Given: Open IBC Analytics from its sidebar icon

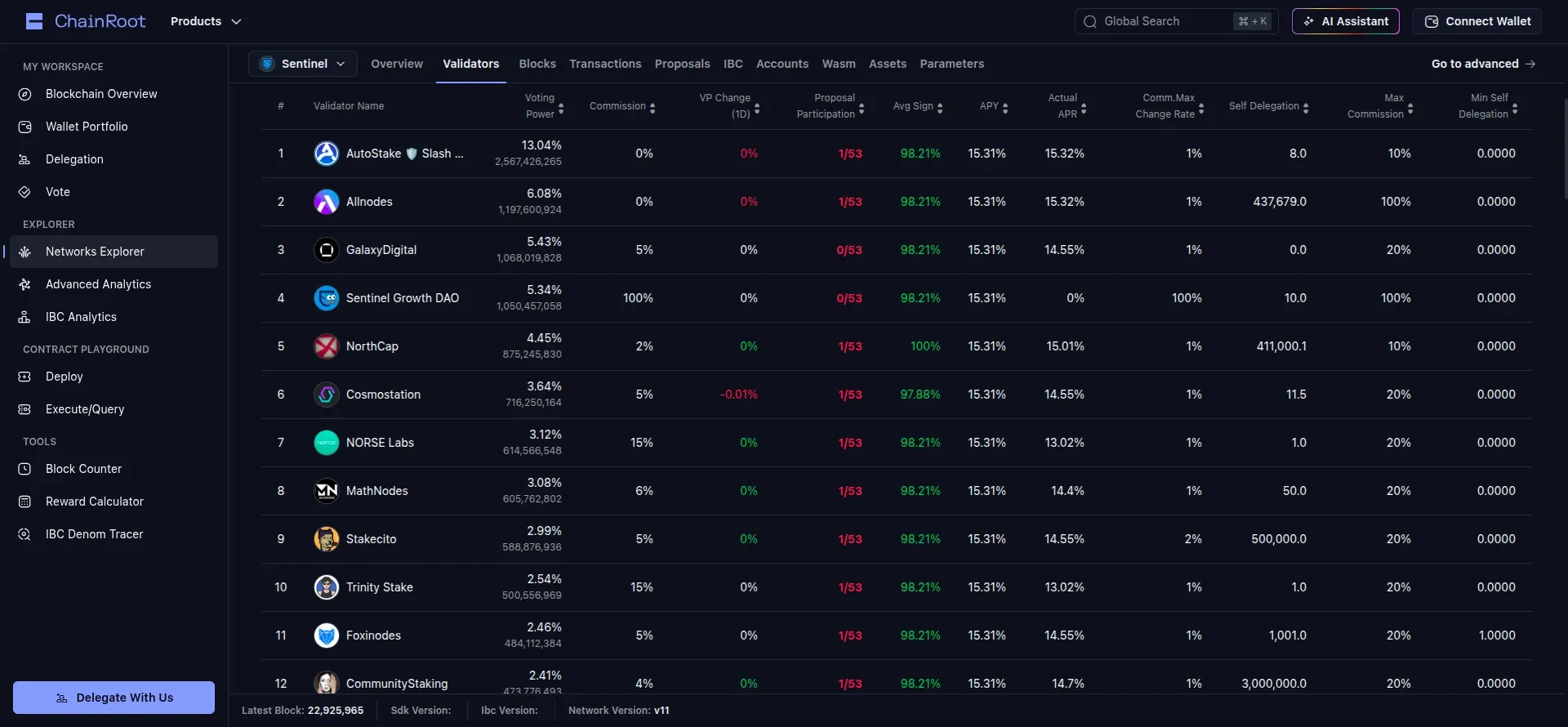Looking at the screenshot, I should tap(24, 317).
